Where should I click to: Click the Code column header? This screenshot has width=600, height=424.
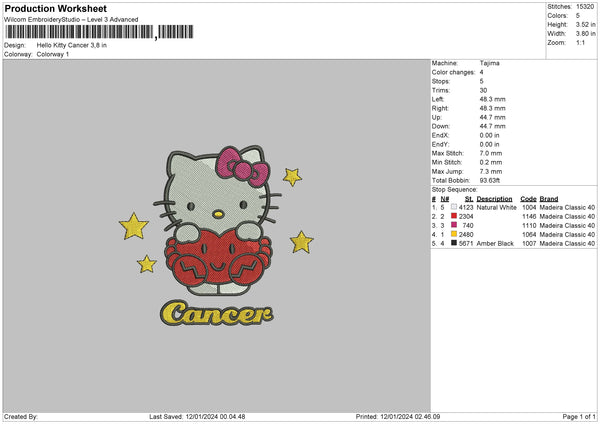point(528,198)
